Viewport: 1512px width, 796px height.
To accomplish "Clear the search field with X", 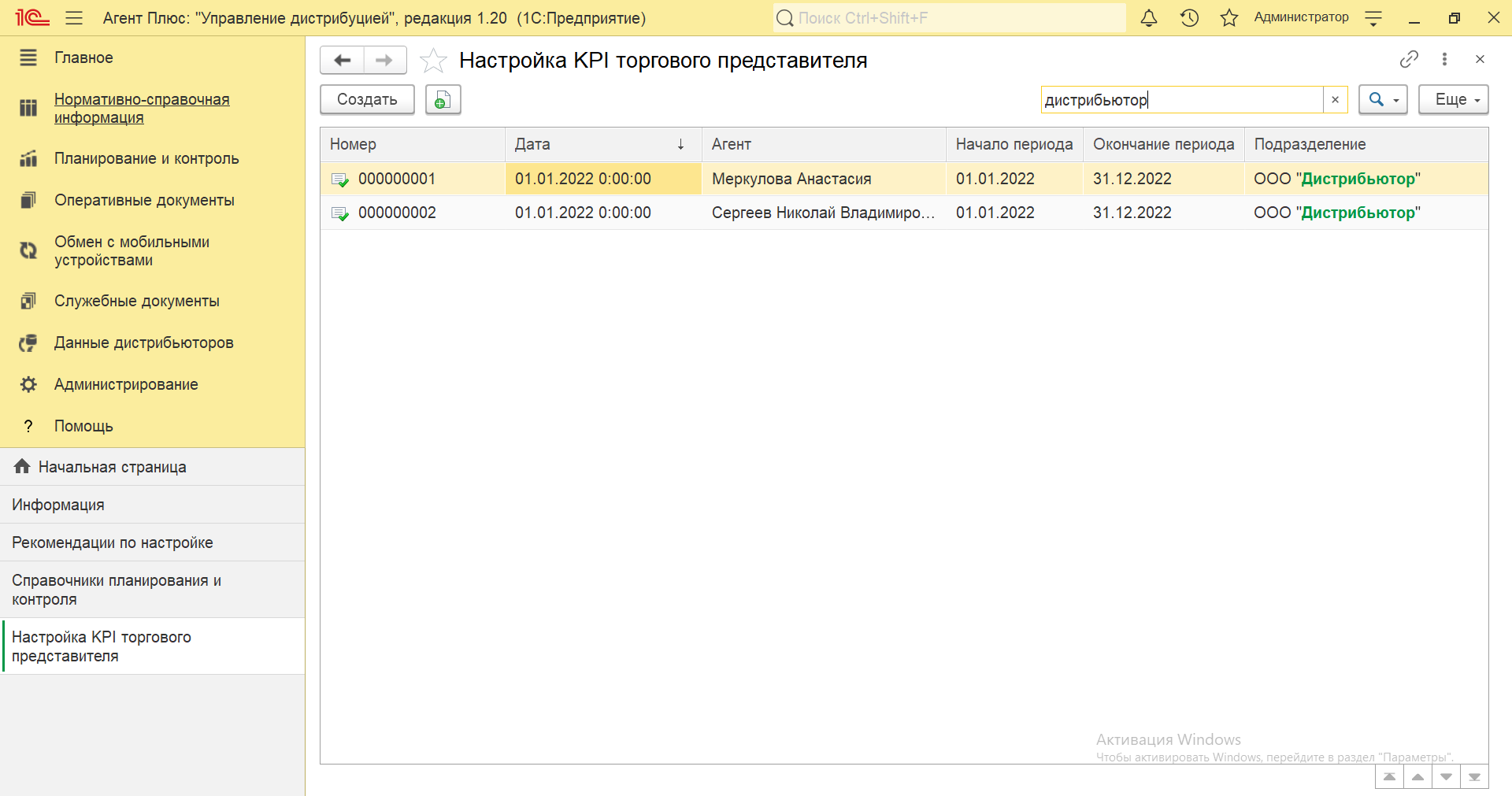I will (x=1335, y=100).
